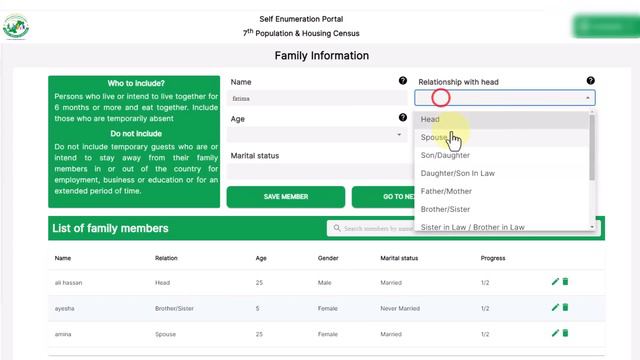The image size is (640, 360).
Task: Open the Relationship with head dropdown
Action: coord(505,98)
